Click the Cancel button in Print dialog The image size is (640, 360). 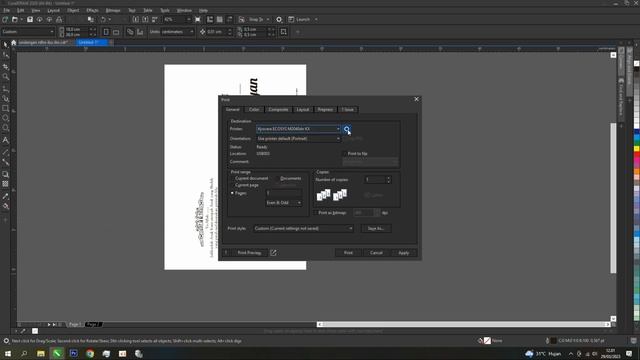click(x=376, y=253)
